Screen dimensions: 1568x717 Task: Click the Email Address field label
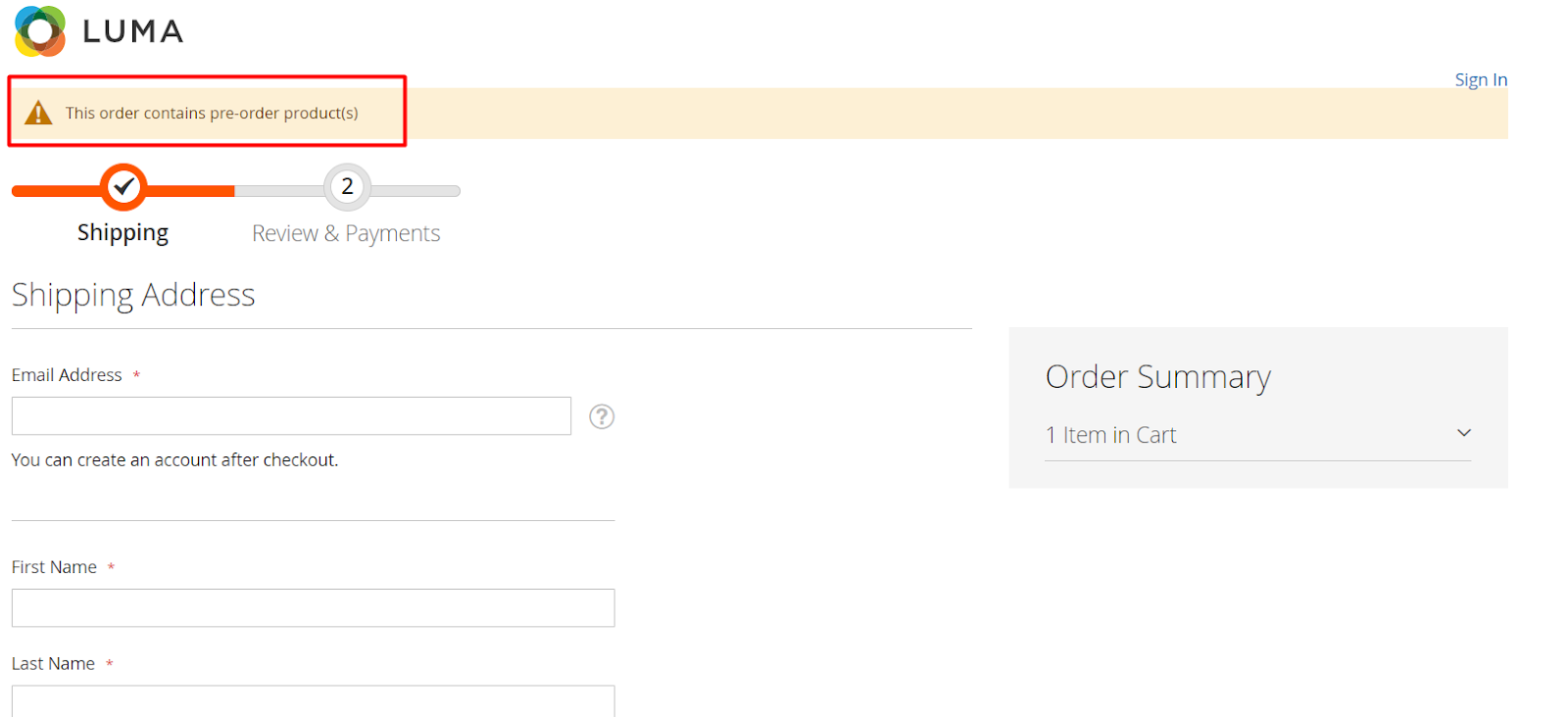point(67,375)
